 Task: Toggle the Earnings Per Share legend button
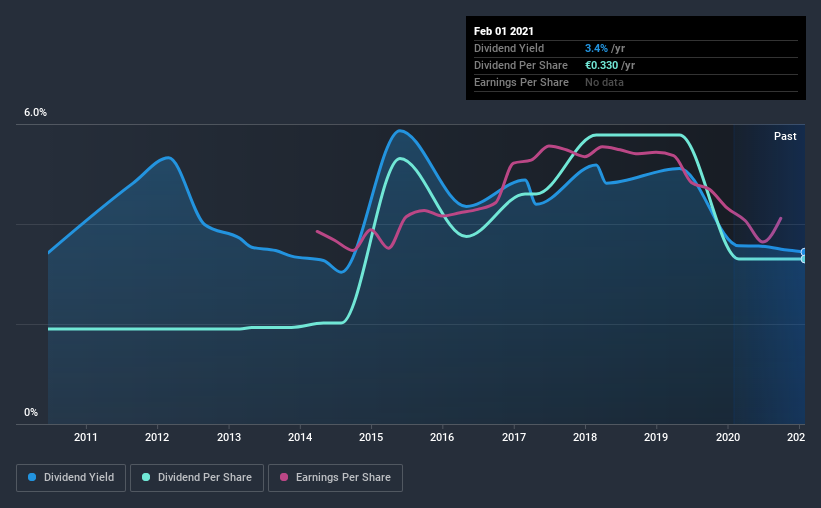click(335, 478)
